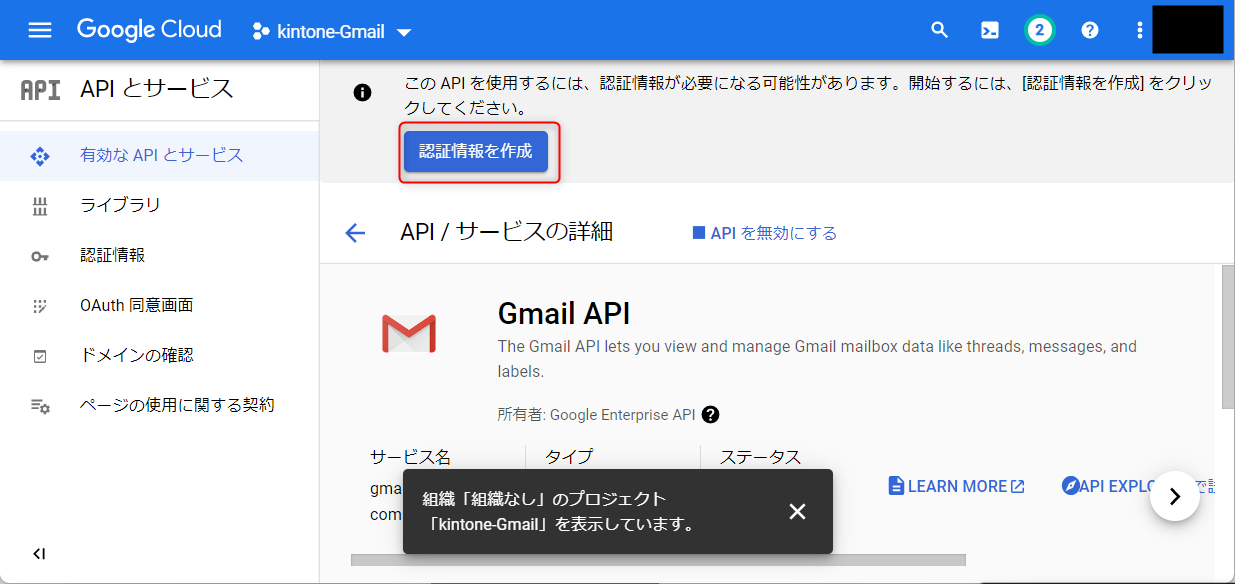1235x584 pixels.
Task: Dismiss the project notification toast
Action: (797, 512)
